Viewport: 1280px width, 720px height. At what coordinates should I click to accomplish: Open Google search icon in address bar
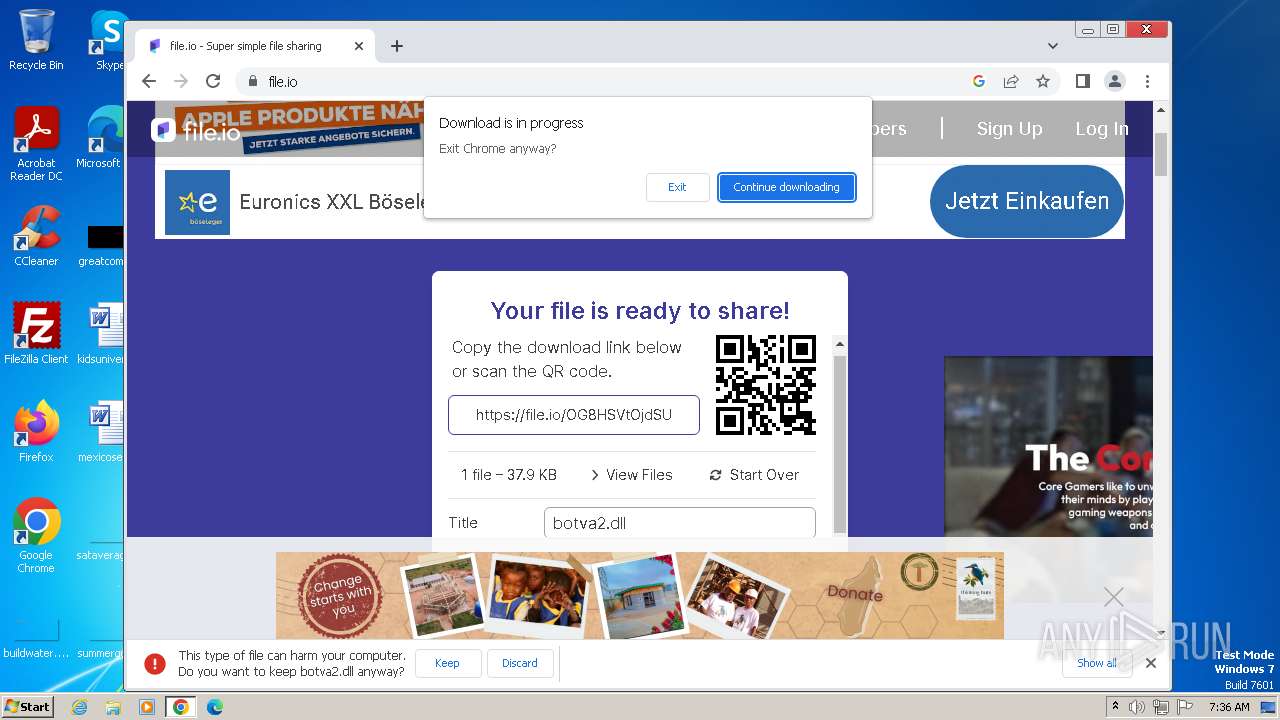979,81
